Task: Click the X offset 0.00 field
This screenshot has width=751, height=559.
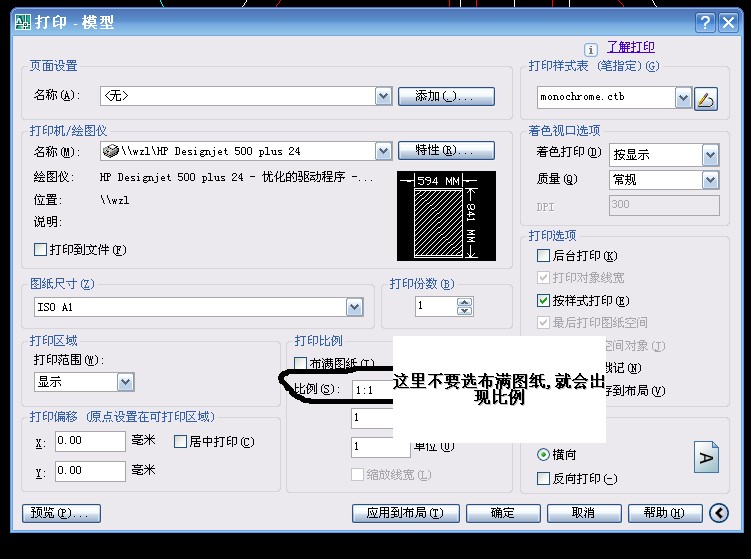Action: click(x=90, y=441)
